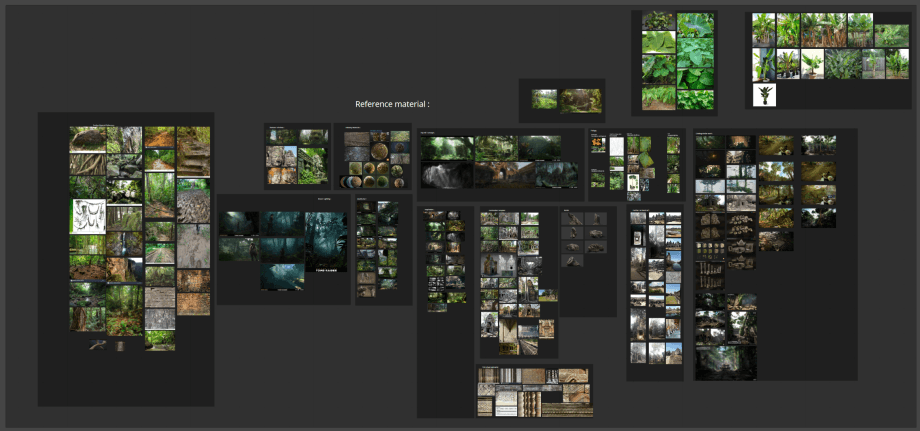Select the wide brownish jungle ruin image beside heading
Screen dimensions: 920x431
pos(580,101)
